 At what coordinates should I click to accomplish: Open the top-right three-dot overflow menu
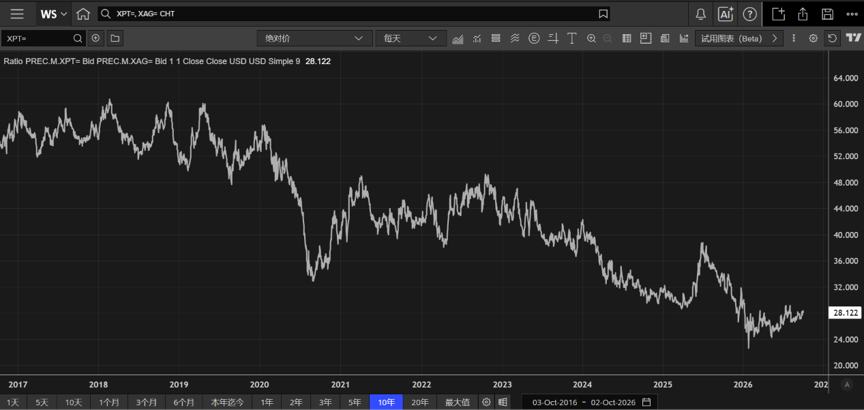(851, 14)
